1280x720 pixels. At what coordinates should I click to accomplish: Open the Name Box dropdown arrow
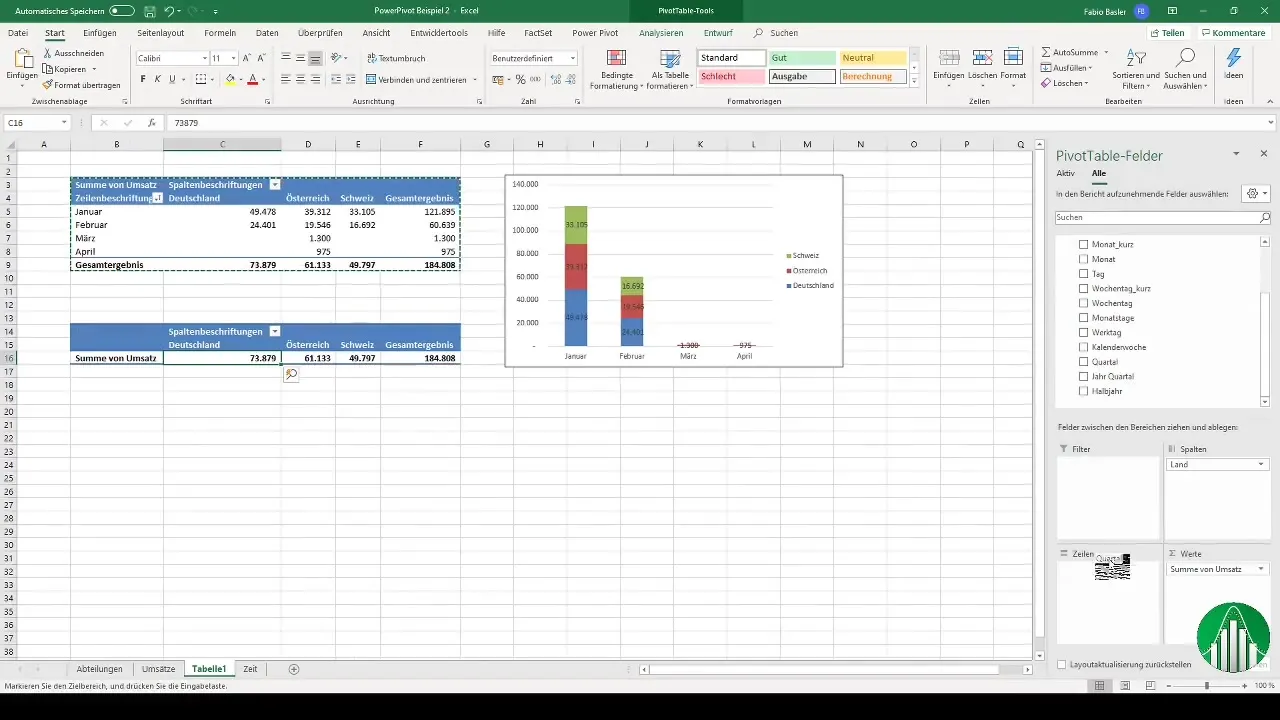pyautogui.click(x=64, y=123)
